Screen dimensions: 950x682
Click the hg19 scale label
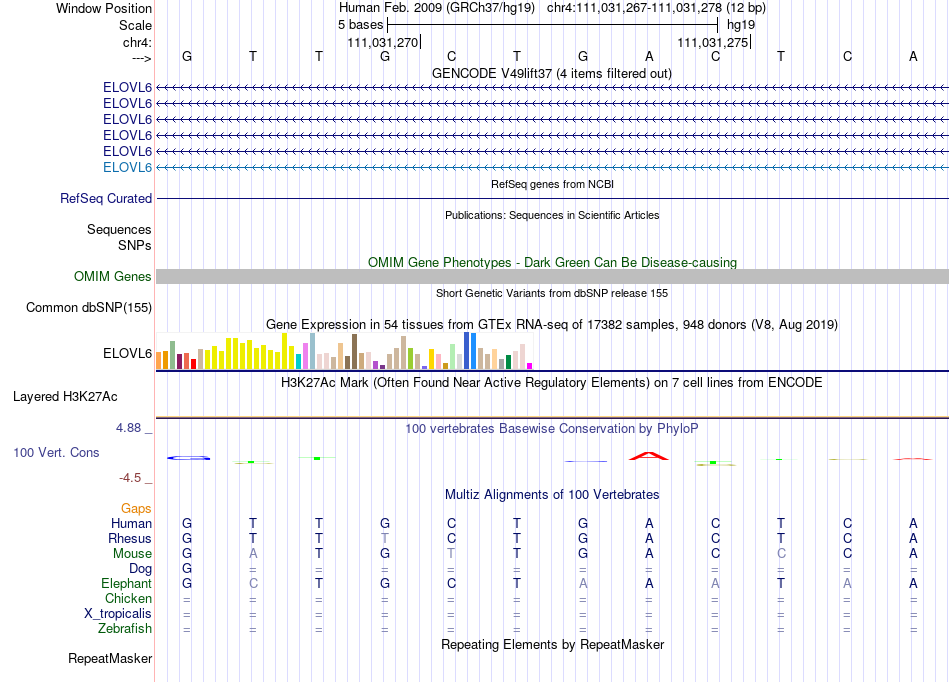click(741, 25)
